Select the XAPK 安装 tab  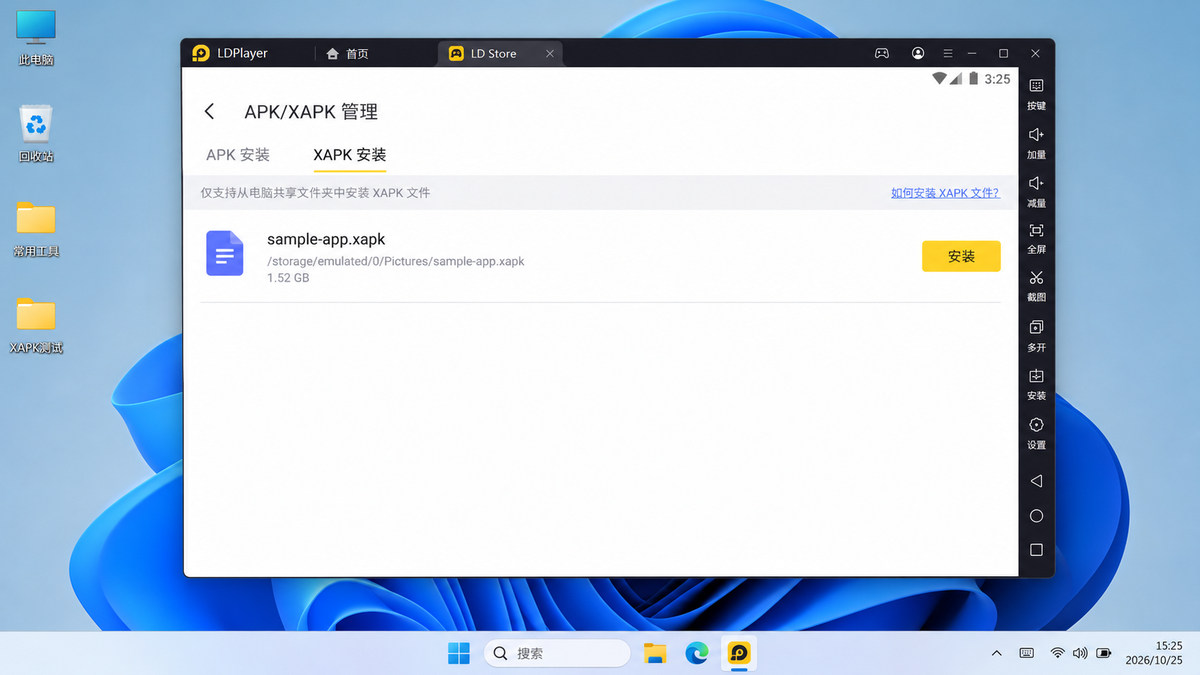click(x=350, y=155)
